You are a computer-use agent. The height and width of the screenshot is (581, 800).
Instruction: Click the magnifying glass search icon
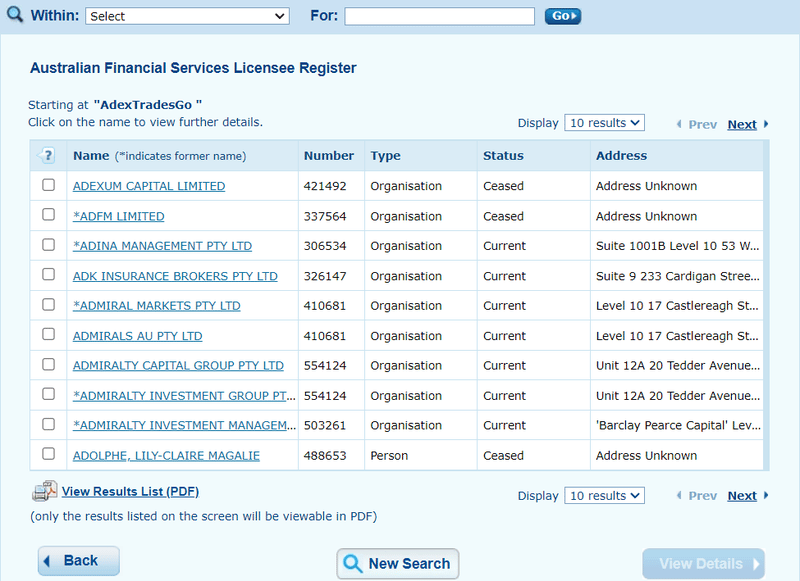pyautogui.click(x=15, y=14)
